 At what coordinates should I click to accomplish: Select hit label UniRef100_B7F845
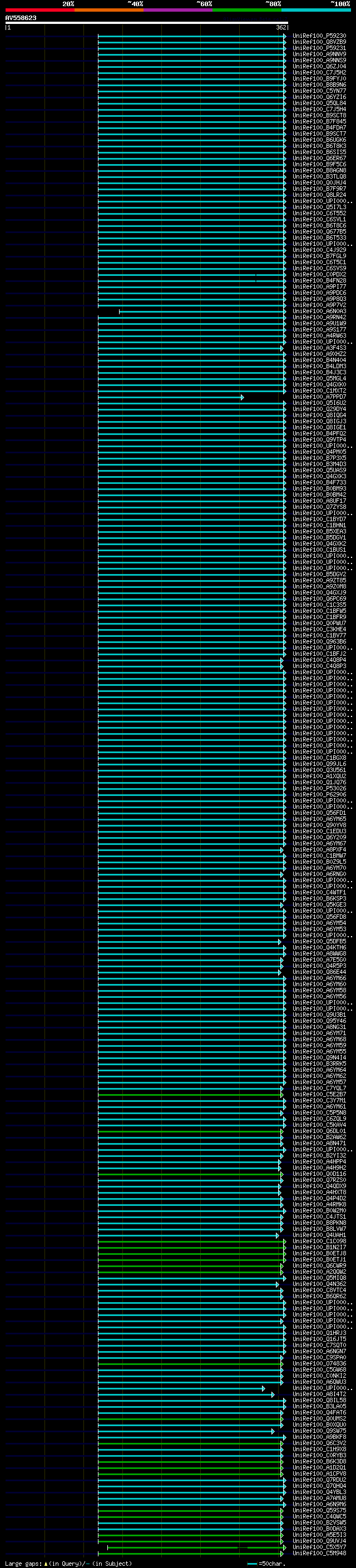[319, 122]
